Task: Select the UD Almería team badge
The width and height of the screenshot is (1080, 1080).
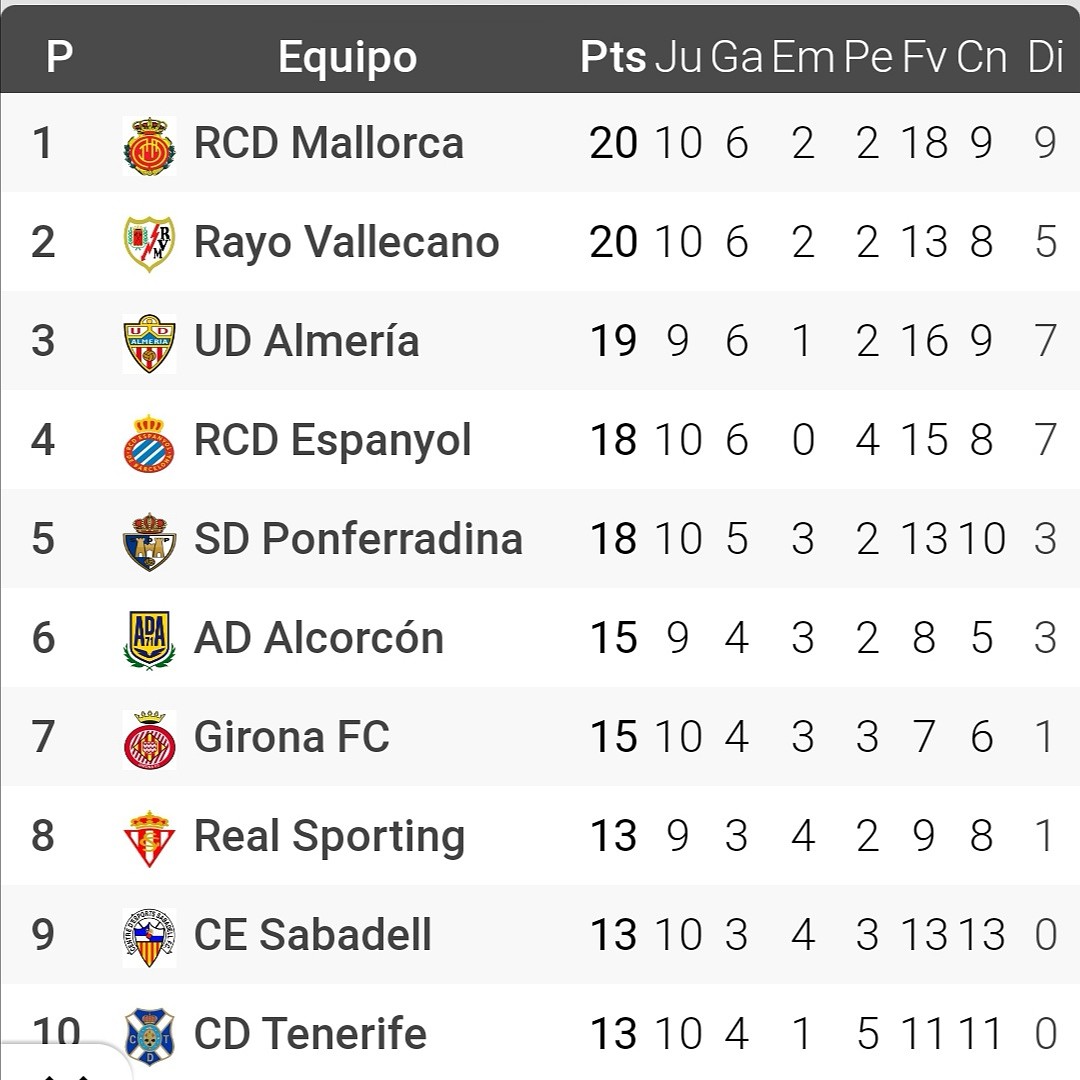Action: (149, 343)
